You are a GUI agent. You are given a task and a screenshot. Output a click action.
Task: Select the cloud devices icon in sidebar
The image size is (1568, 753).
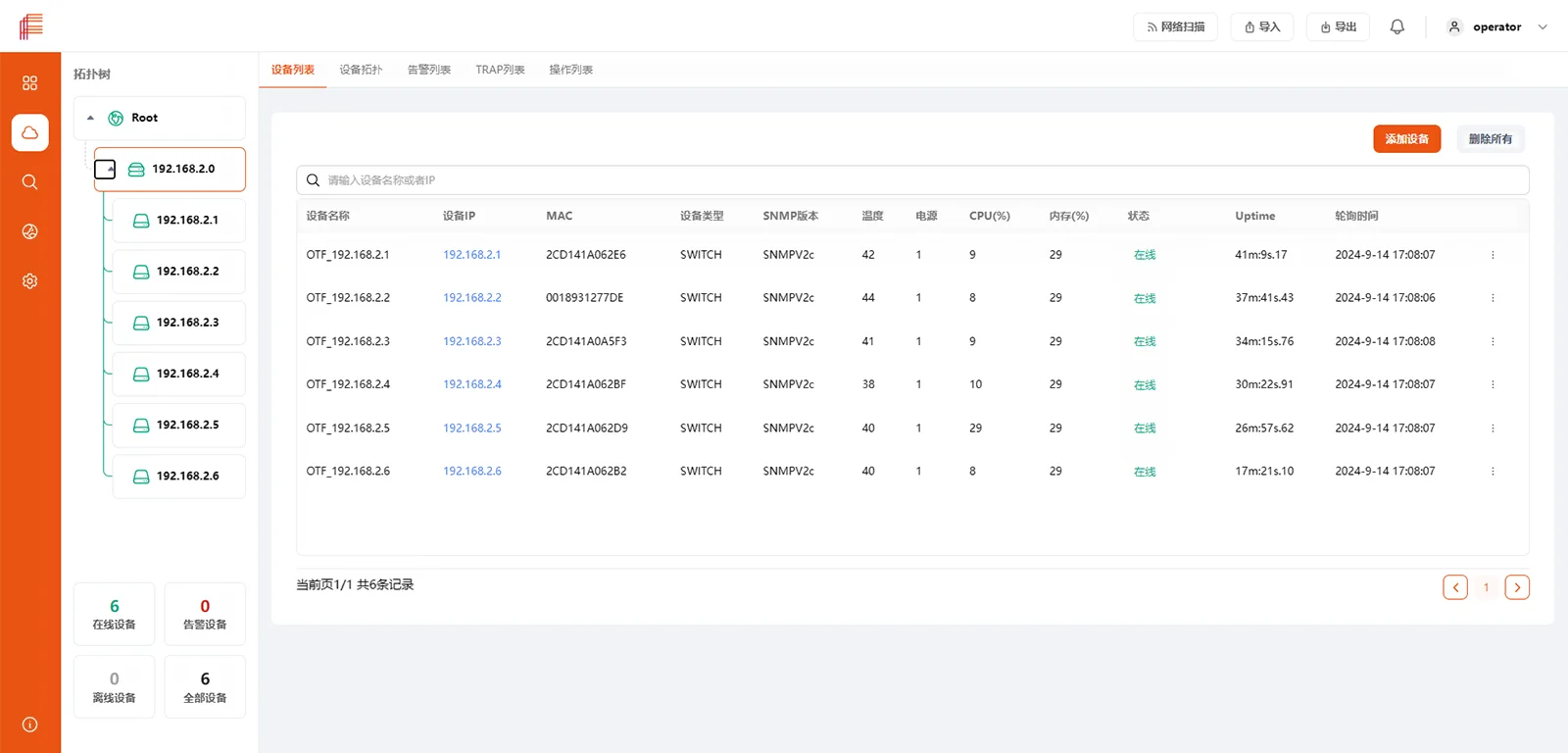(30, 132)
